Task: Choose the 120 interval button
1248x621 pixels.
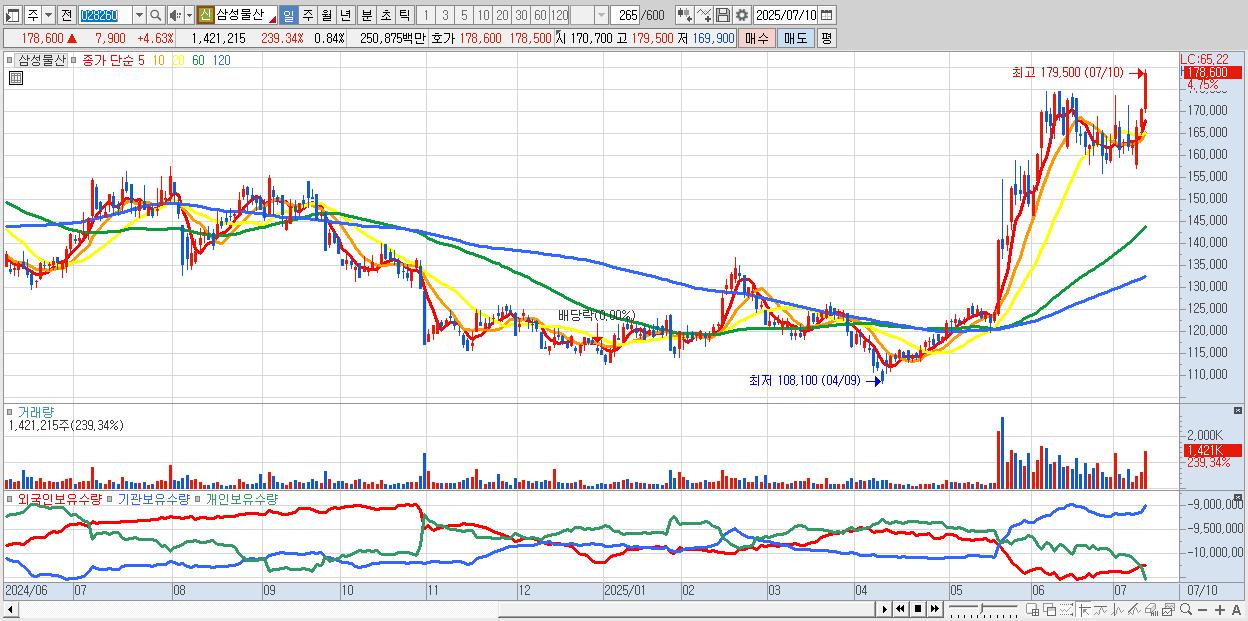Action: click(x=559, y=15)
